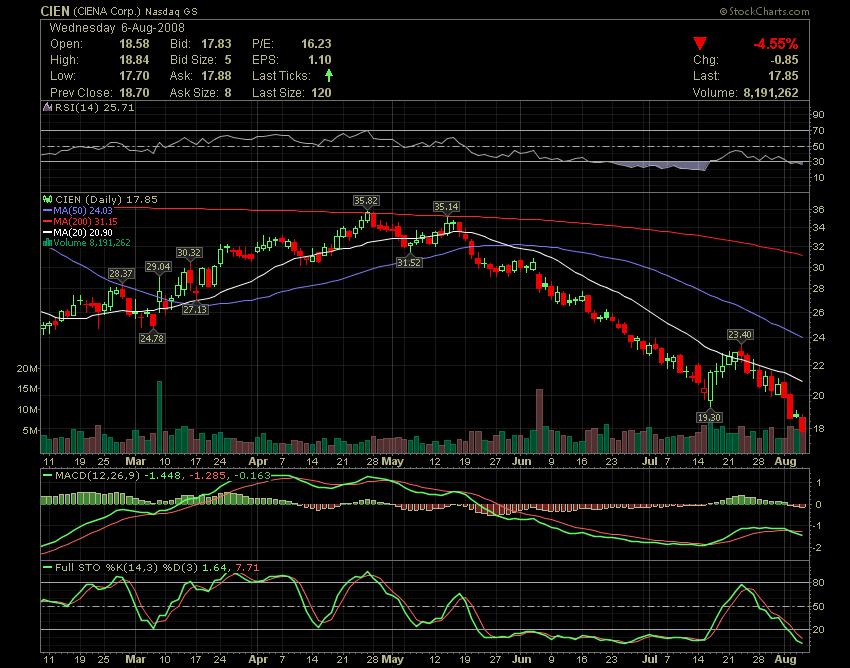Viewport: 850px width, 668px height.
Task: Click the 15M volume axis label
Action: point(27,389)
